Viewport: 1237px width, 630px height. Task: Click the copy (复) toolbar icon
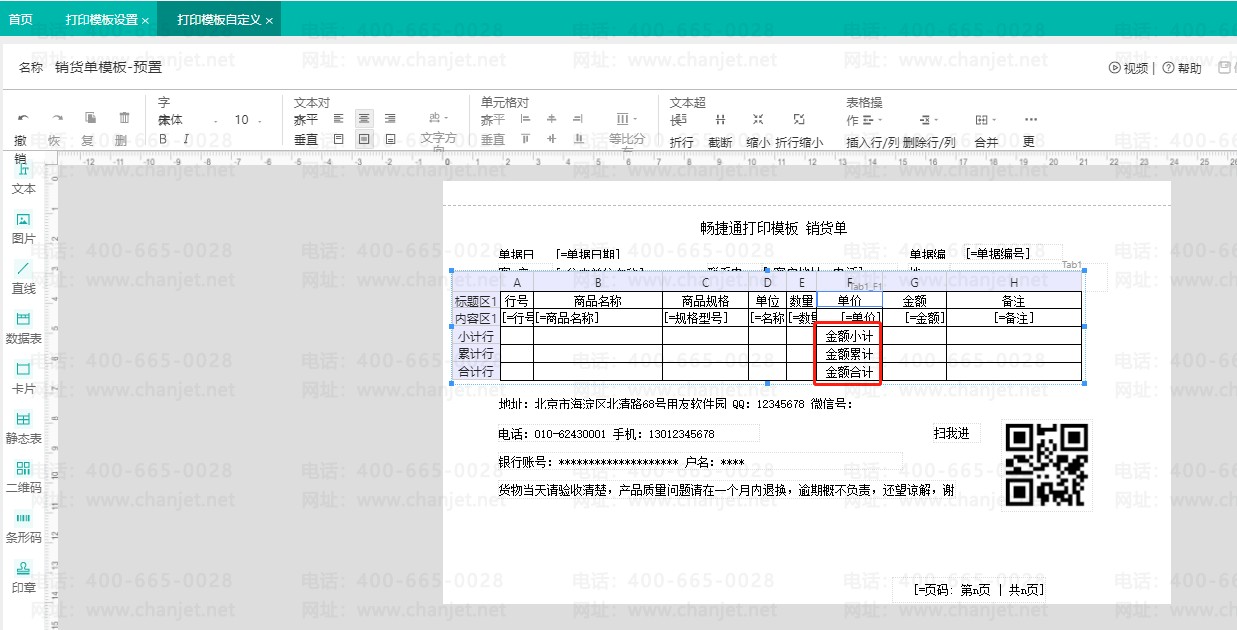tap(90, 118)
